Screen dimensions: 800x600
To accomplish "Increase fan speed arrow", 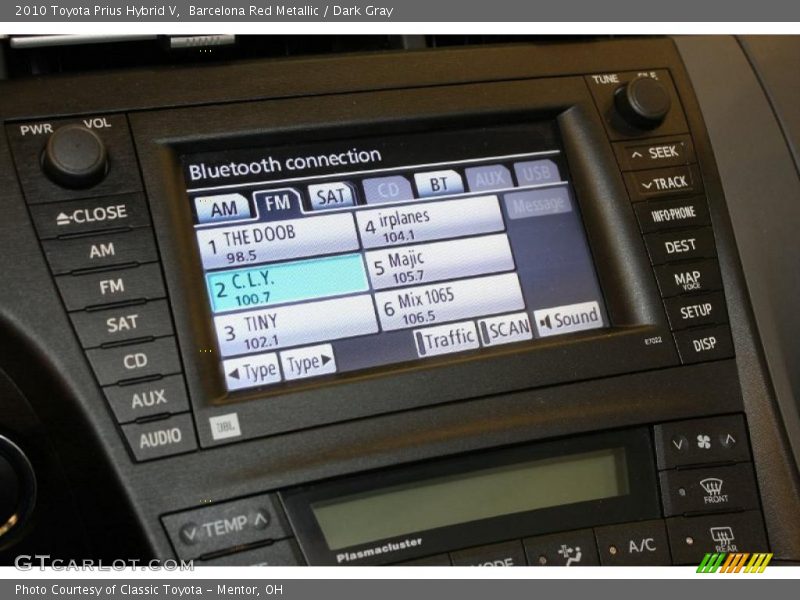I will 731,439.
